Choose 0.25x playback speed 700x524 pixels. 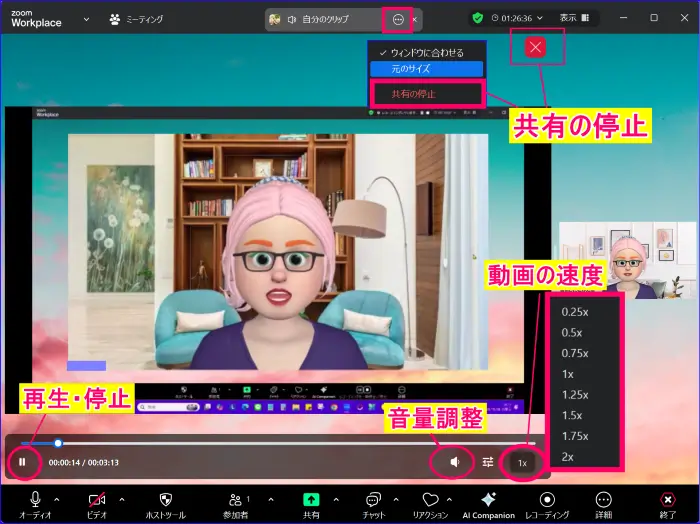575,312
